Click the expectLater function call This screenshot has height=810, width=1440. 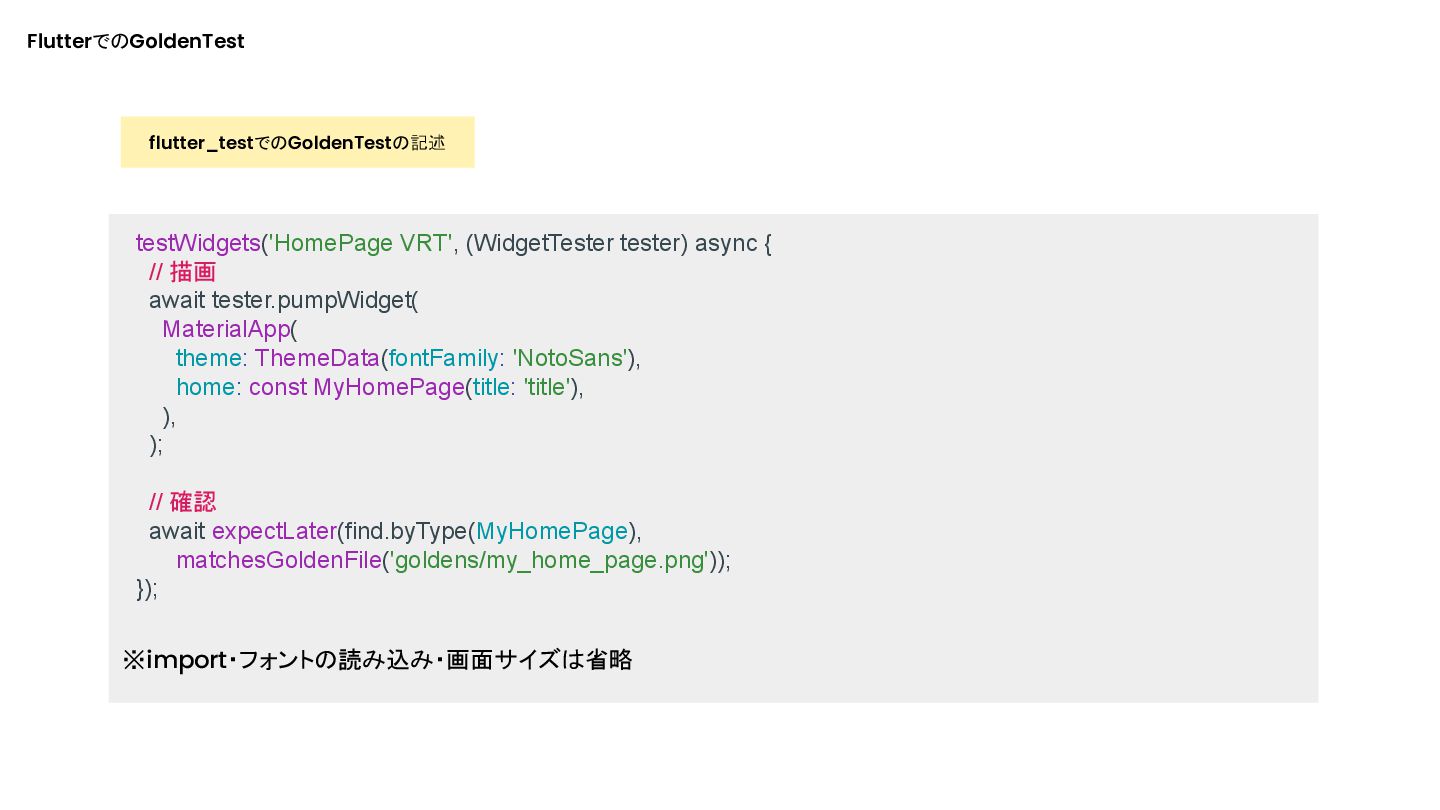(274, 531)
